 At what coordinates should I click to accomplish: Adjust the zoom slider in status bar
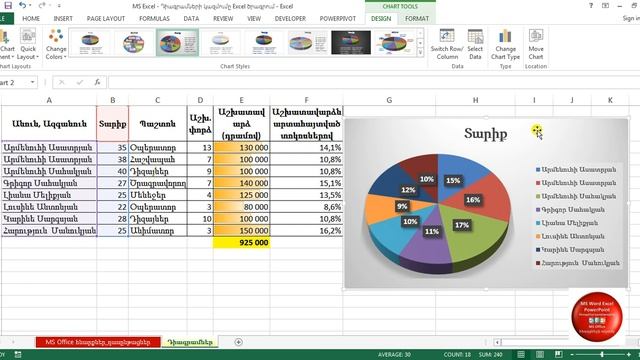tap(601, 354)
